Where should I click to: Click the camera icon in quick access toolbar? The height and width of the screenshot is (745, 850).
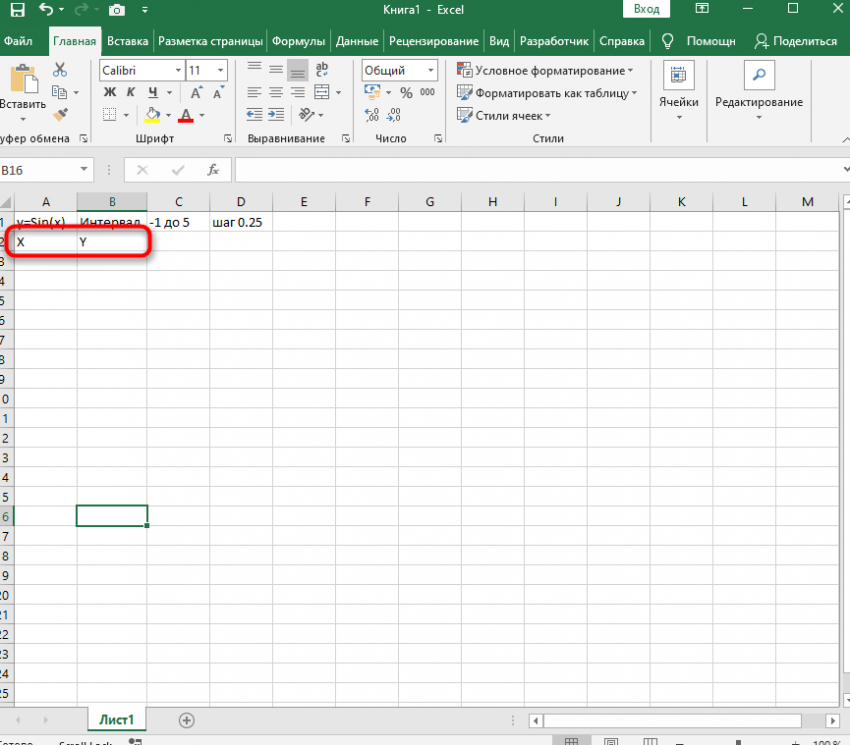coord(116,10)
